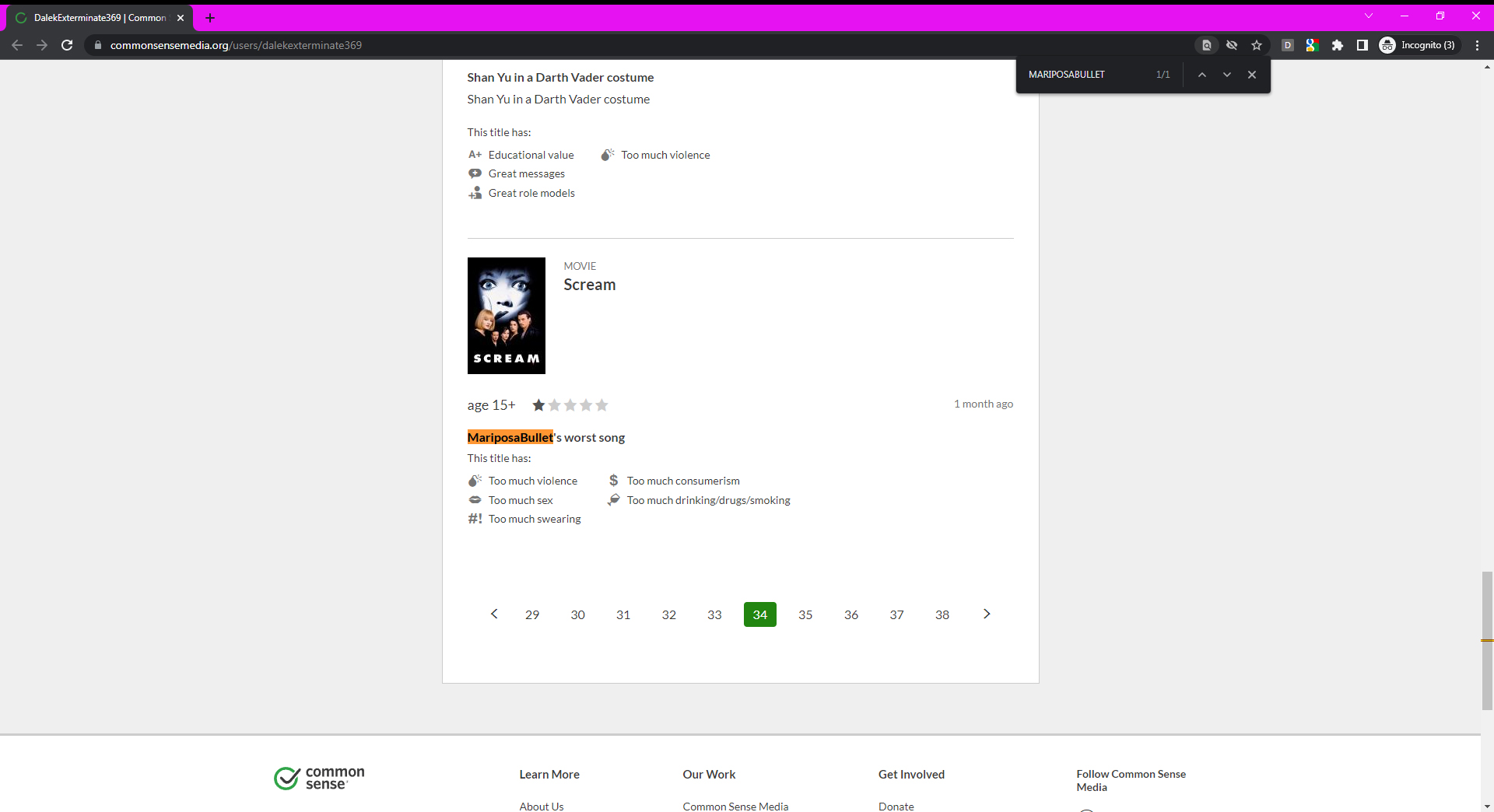Close the find-in-page bar
Viewport: 1494px width, 812px height.
pos(1252,75)
